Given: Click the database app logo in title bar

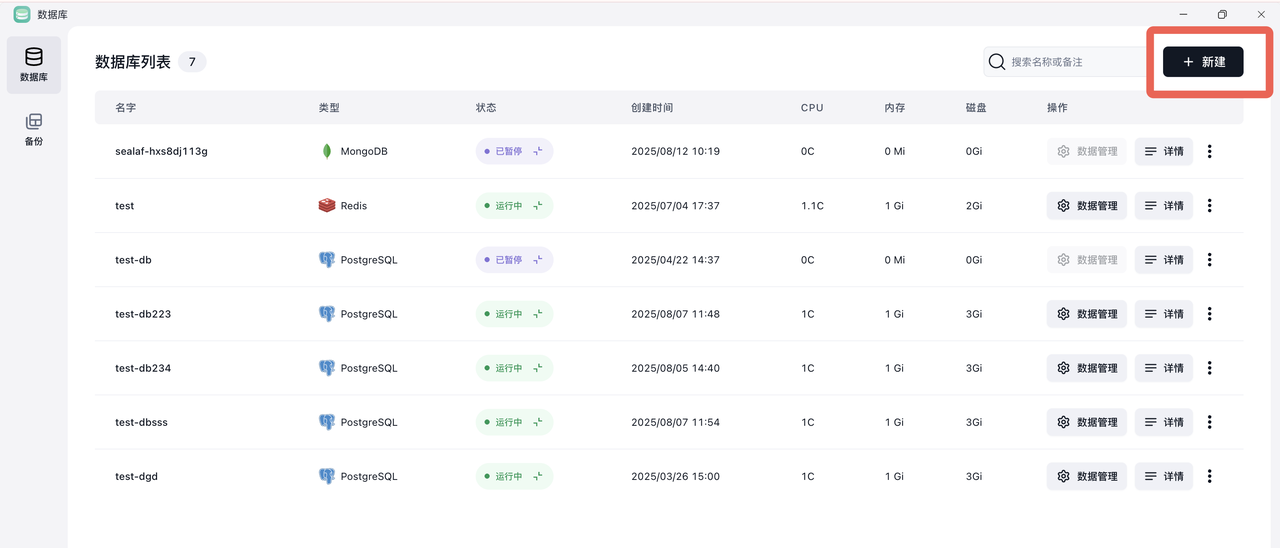Looking at the screenshot, I should click(22, 14).
